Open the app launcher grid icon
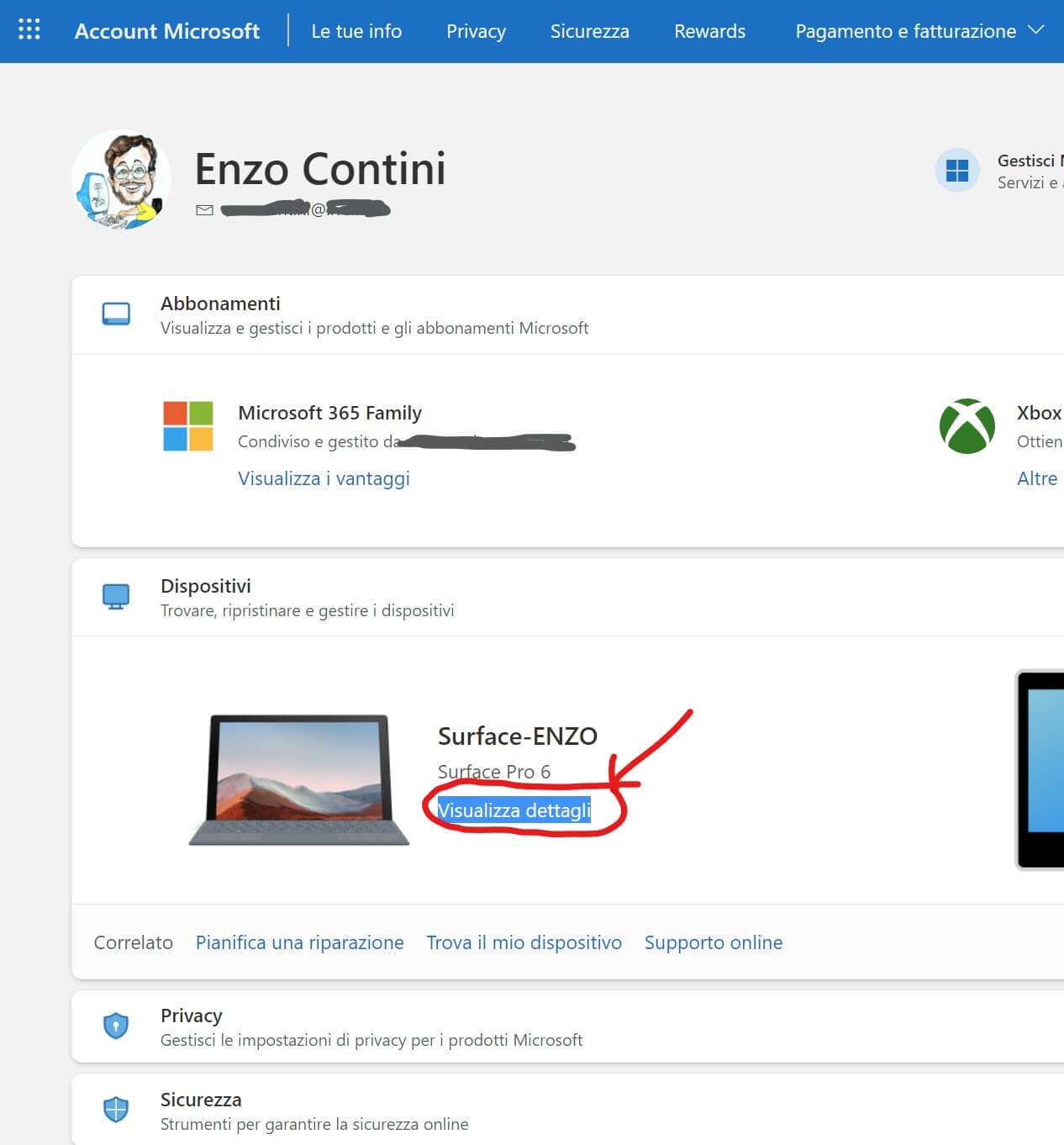Image resolution: width=1064 pixels, height=1145 pixels. (x=29, y=29)
